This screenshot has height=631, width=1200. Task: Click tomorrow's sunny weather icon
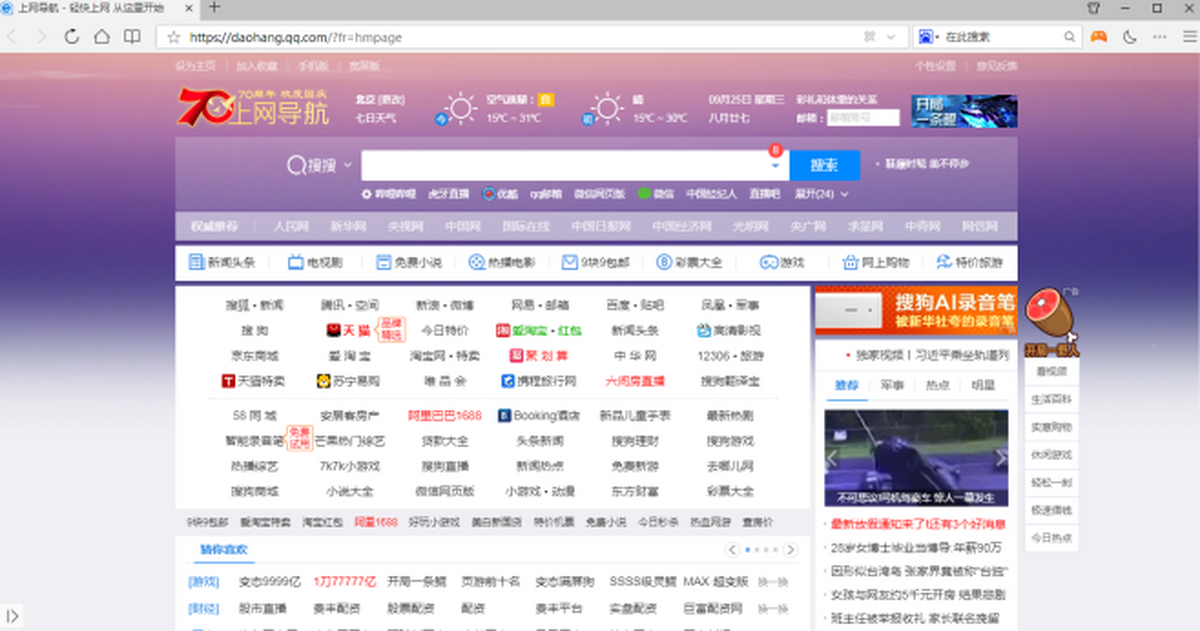coord(607,107)
